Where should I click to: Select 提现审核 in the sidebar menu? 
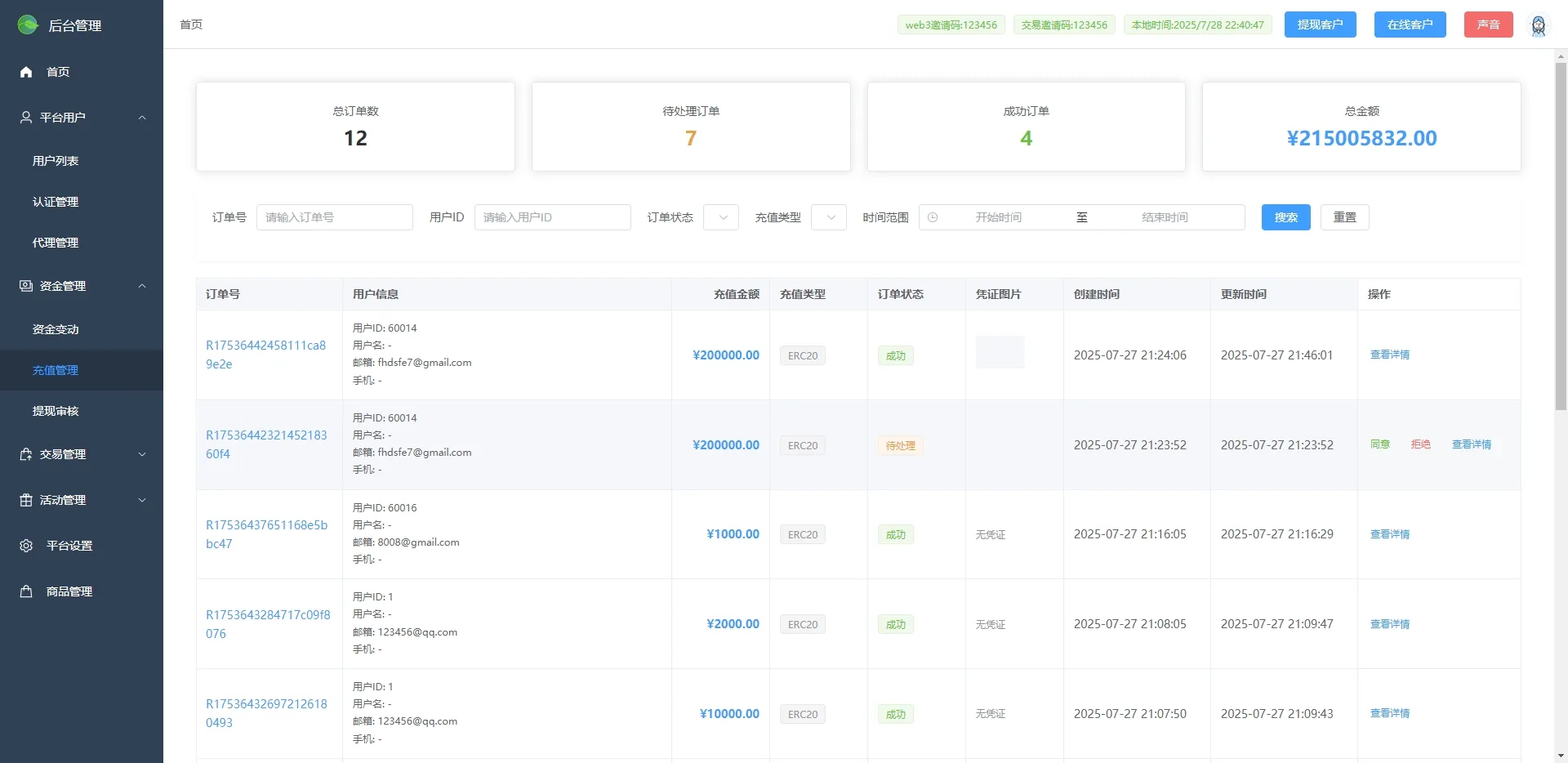point(55,411)
